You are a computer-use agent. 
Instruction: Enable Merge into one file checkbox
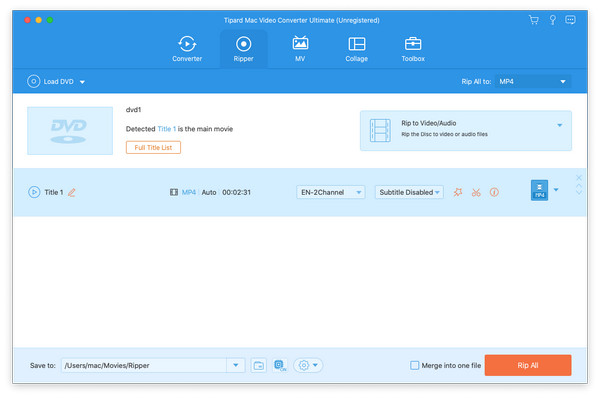click(414, 365)
